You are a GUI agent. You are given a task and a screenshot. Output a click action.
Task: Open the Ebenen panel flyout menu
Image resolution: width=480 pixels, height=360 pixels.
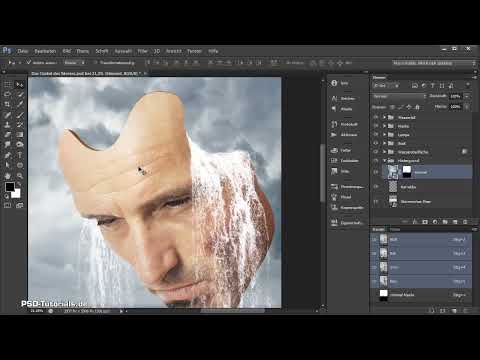tap(474, 77)
